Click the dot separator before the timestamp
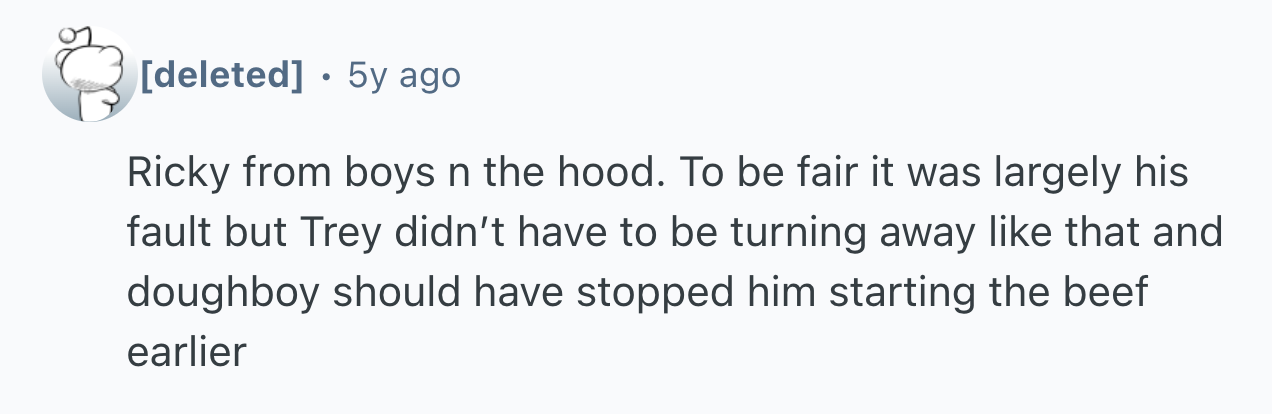Image resolution: width=1272 pixels, height=414 pixels. click(x=325, y=75)
